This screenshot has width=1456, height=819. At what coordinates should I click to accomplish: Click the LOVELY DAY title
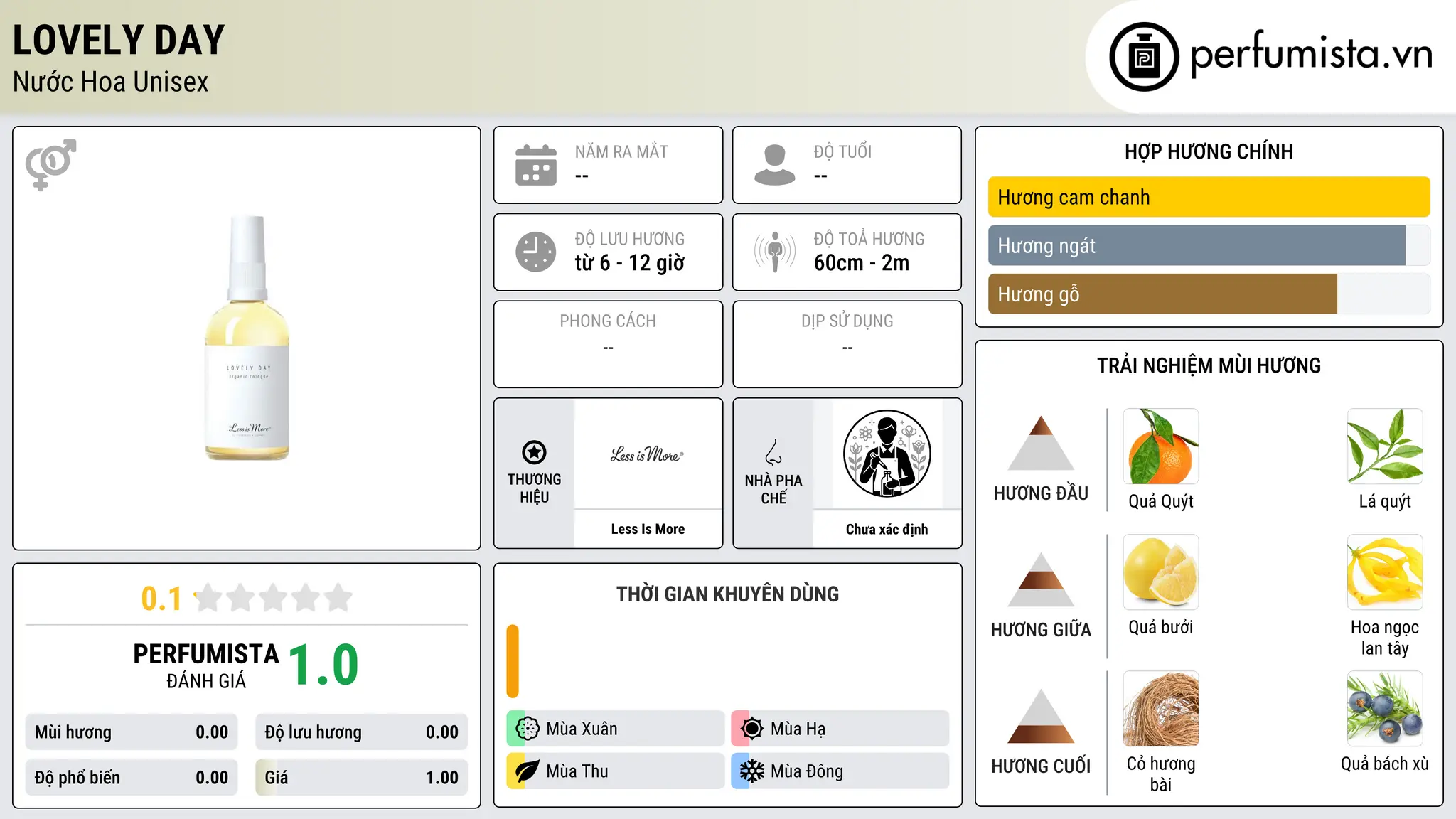(119, 40)
